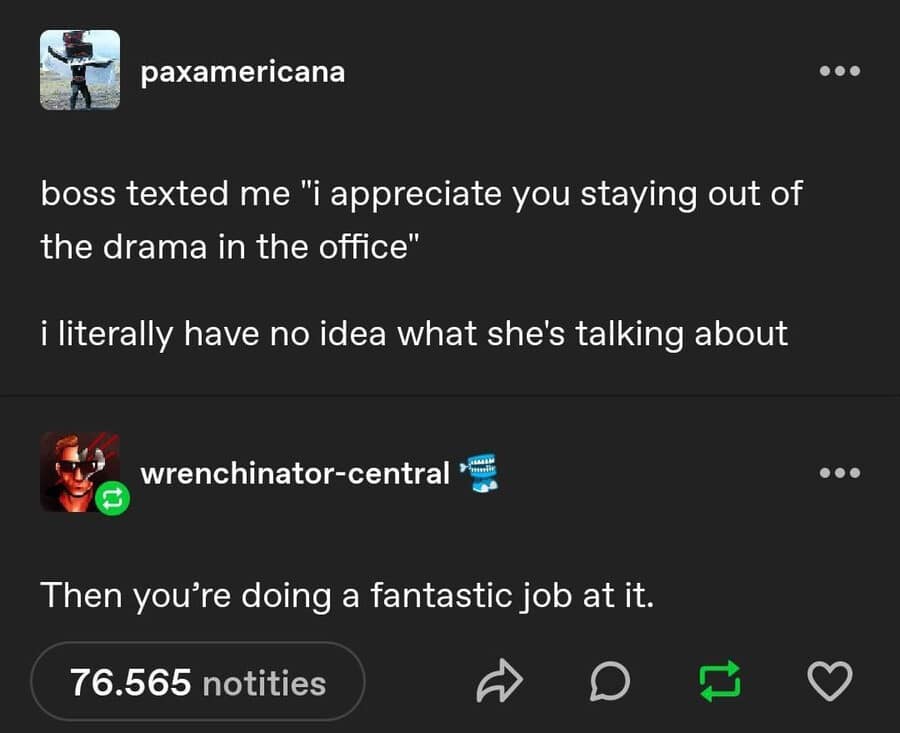This screenshot has height=733, width=900.
Task: Click the 'boss texted me' quote text
Action: coord(420,194)
